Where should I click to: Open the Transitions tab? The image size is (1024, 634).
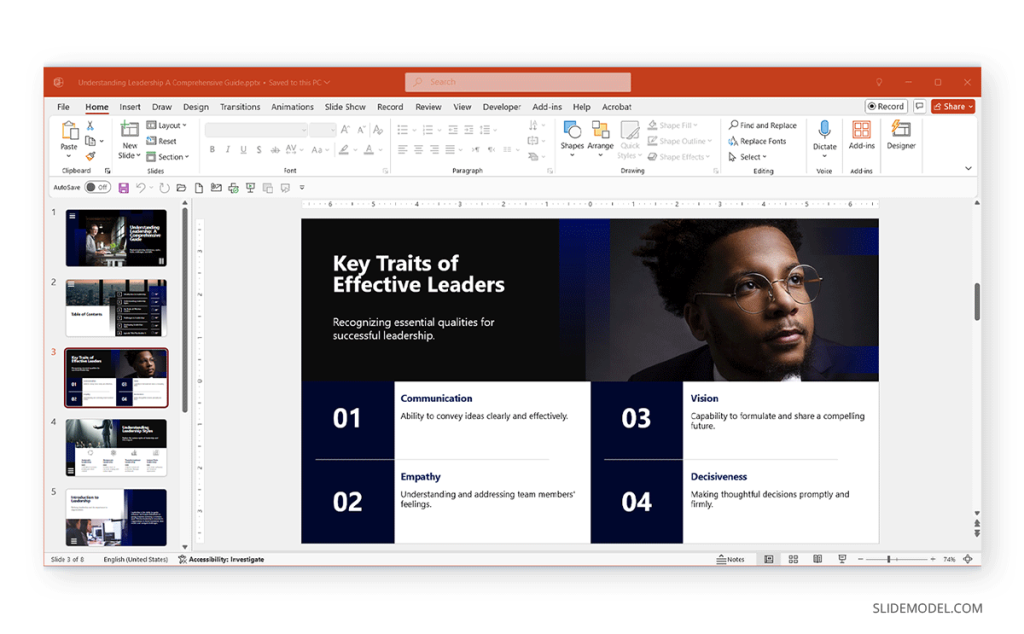240,107
